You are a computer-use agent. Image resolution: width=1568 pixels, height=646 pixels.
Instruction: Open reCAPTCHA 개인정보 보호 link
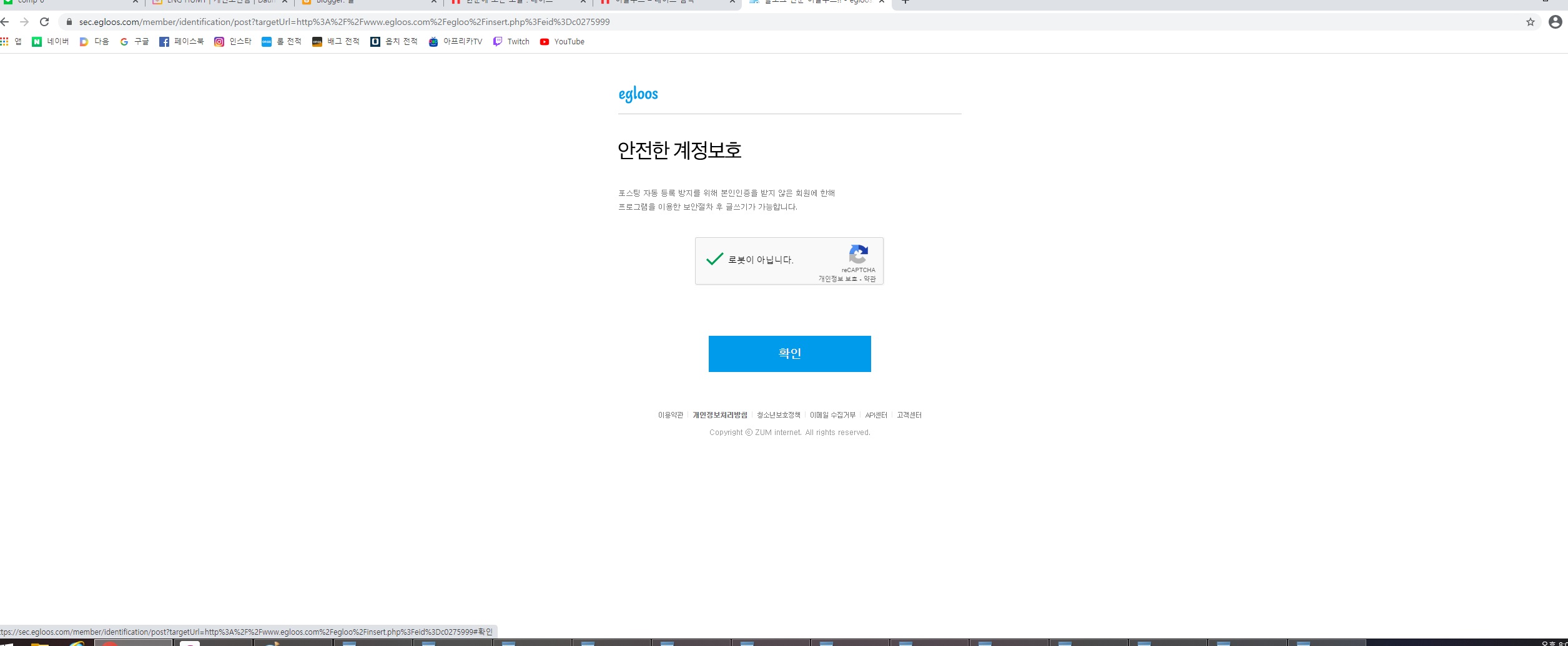click(837, 279)
